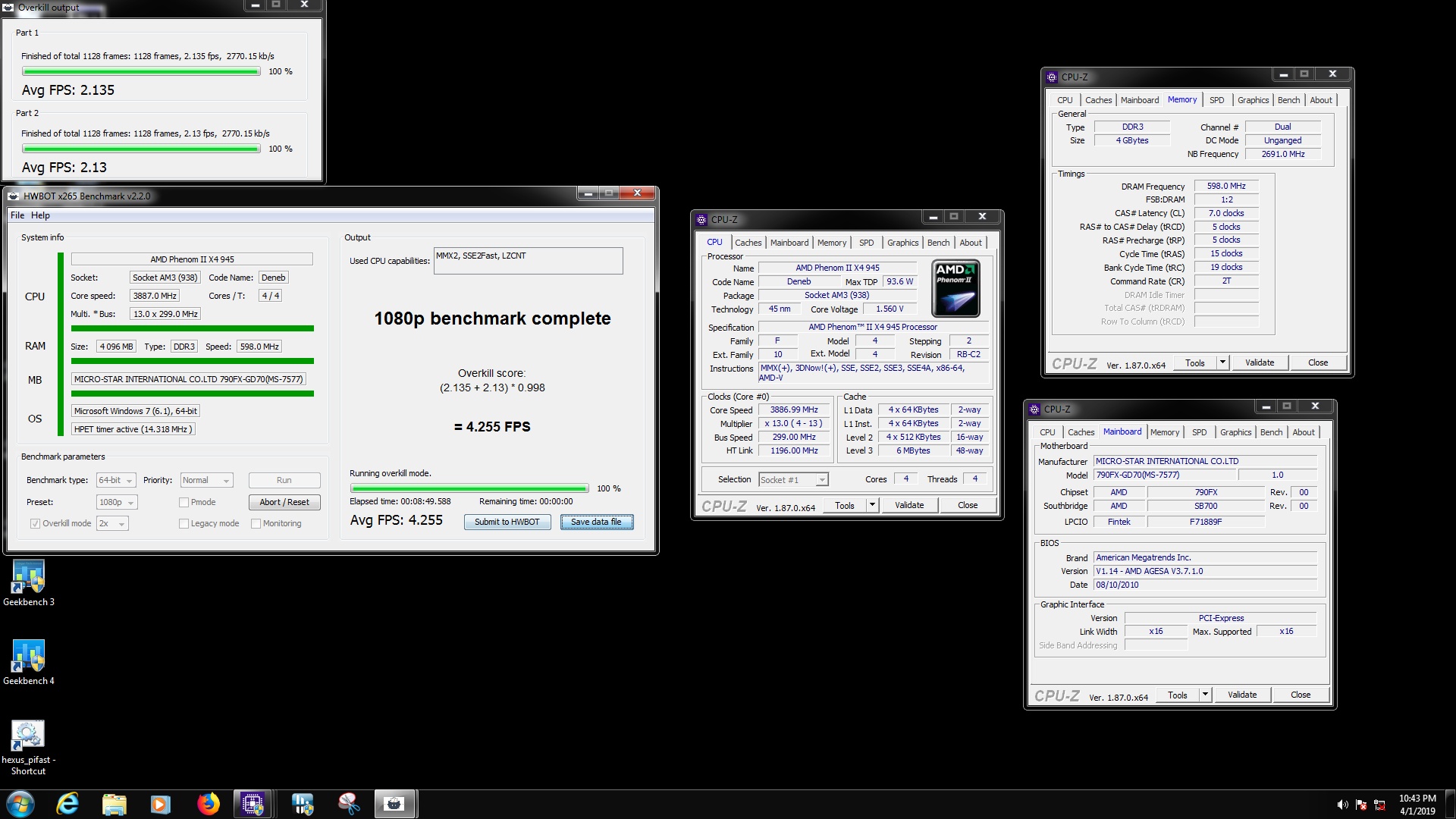Image resolution: width=1456 pixels, height=819 pixels.
Task: Click Abort / Reset button
Action: pos(284,502)
